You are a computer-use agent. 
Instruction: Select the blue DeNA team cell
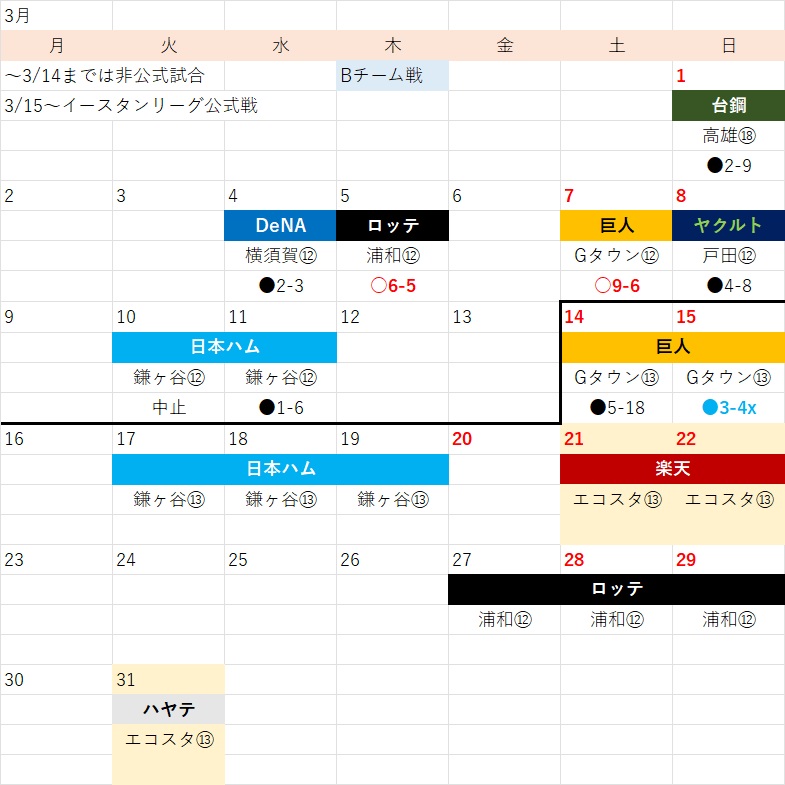click(280, 226)
